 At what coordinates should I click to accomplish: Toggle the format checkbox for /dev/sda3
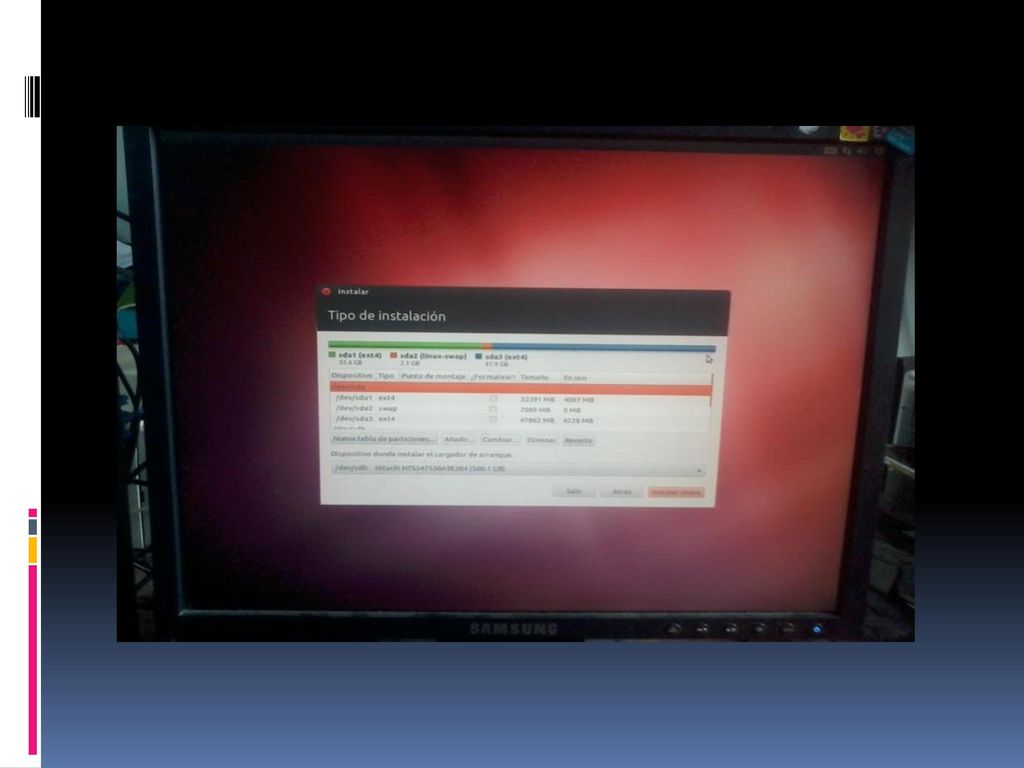pos(493,419)
